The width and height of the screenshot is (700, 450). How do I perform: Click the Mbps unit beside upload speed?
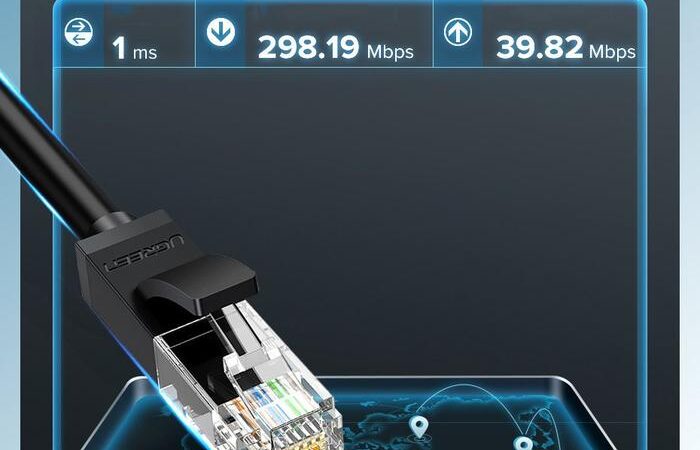click(x=612, y=52)
